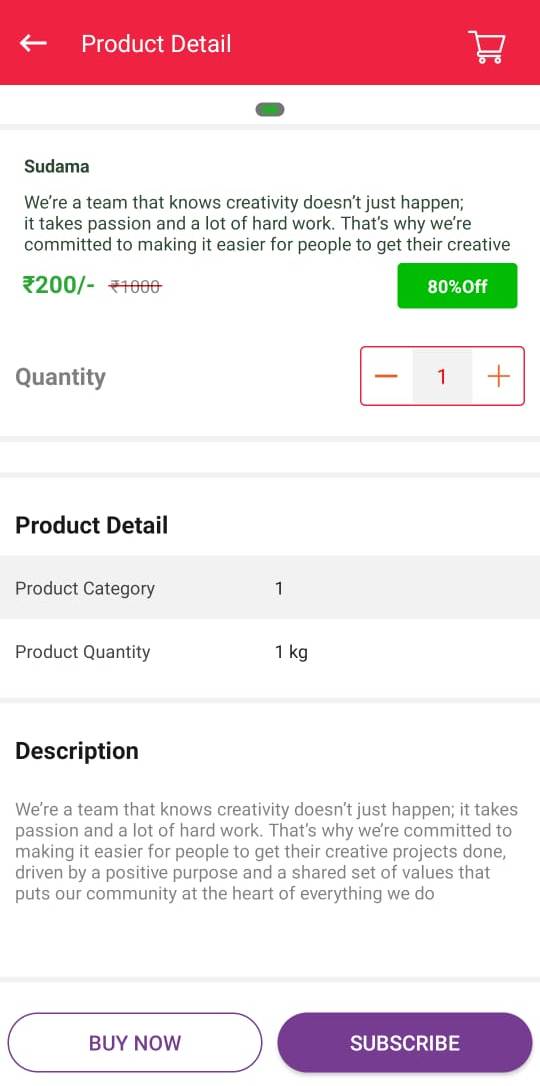Tap the Description section heading
Viewport: 540px width, 1086px height.
(x=77, y=751)
